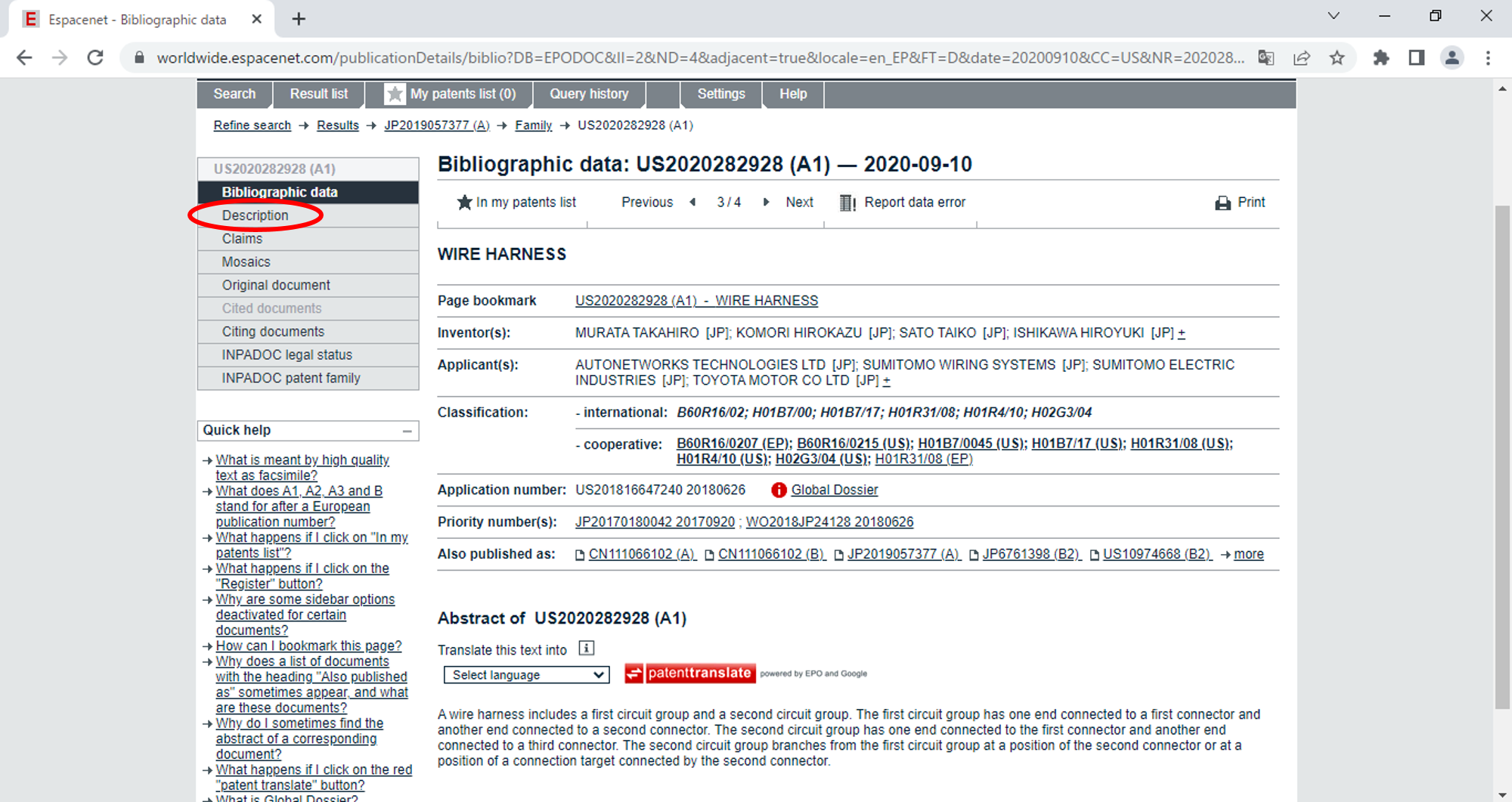Open the page bookmark link US2020282928 (A1) - WIRE HARNESS

[696, 301]
